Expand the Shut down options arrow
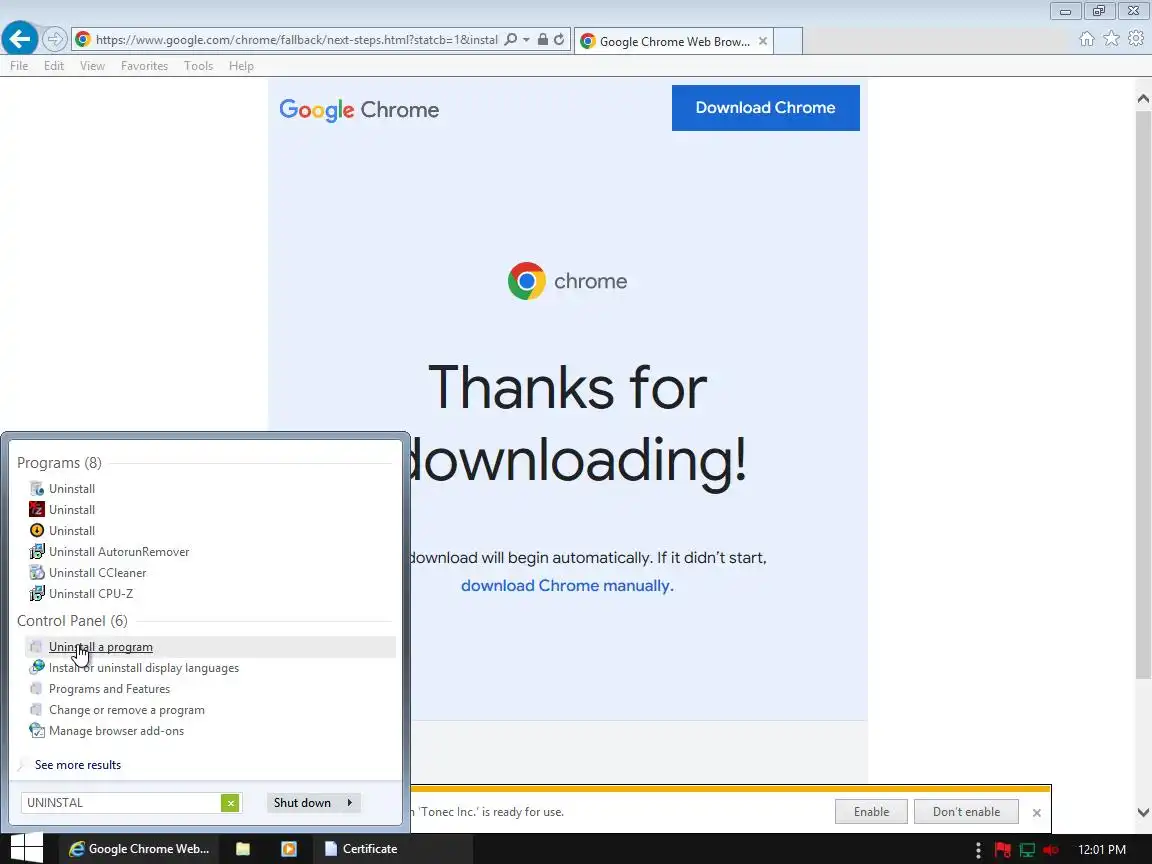Viewport: 1152px width, 864px height. click(x=350, y=802)
